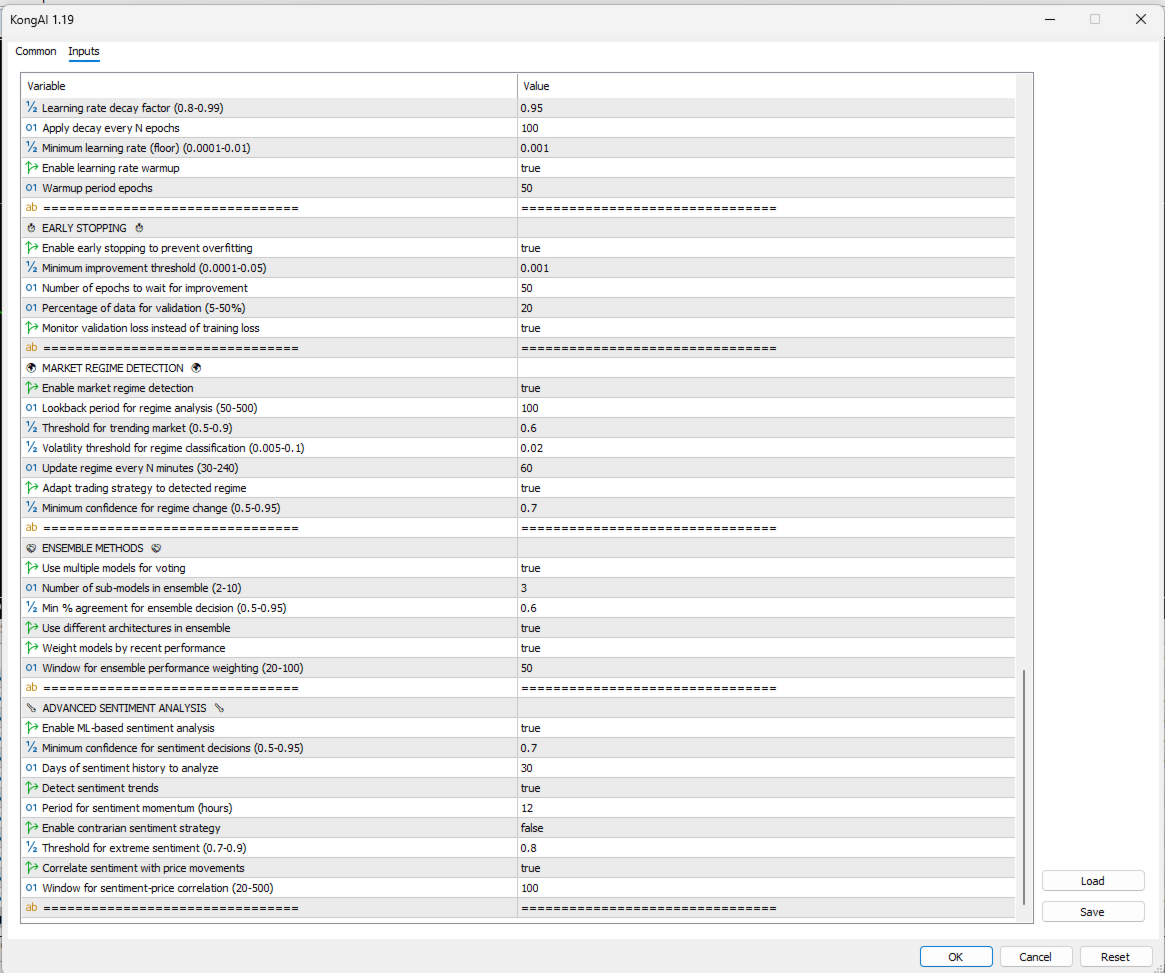Click the icon beside Enable market regime detection
1165x973 pixels.
pos(31,388)
